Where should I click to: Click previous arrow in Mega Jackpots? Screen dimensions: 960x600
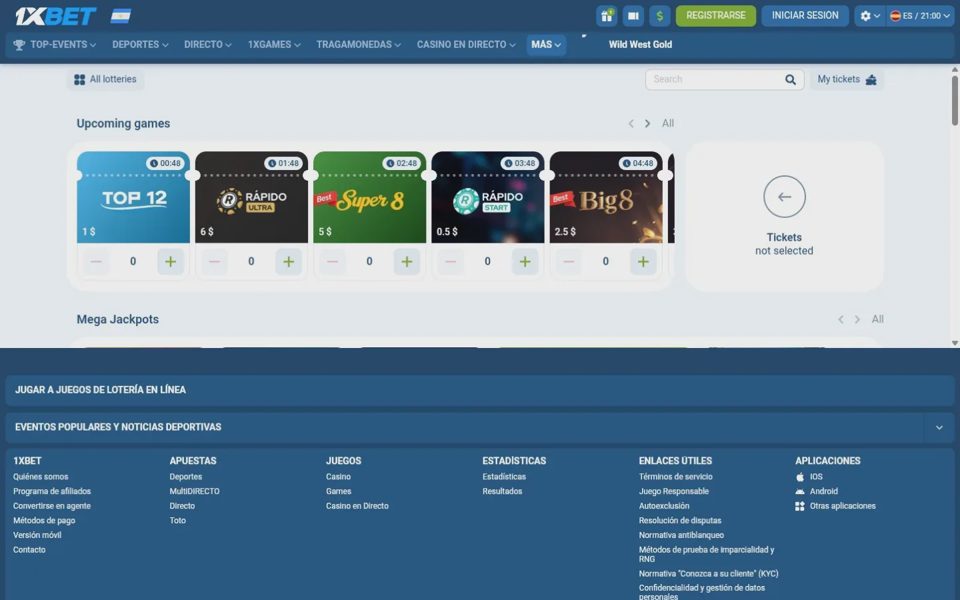click(841, 320)
